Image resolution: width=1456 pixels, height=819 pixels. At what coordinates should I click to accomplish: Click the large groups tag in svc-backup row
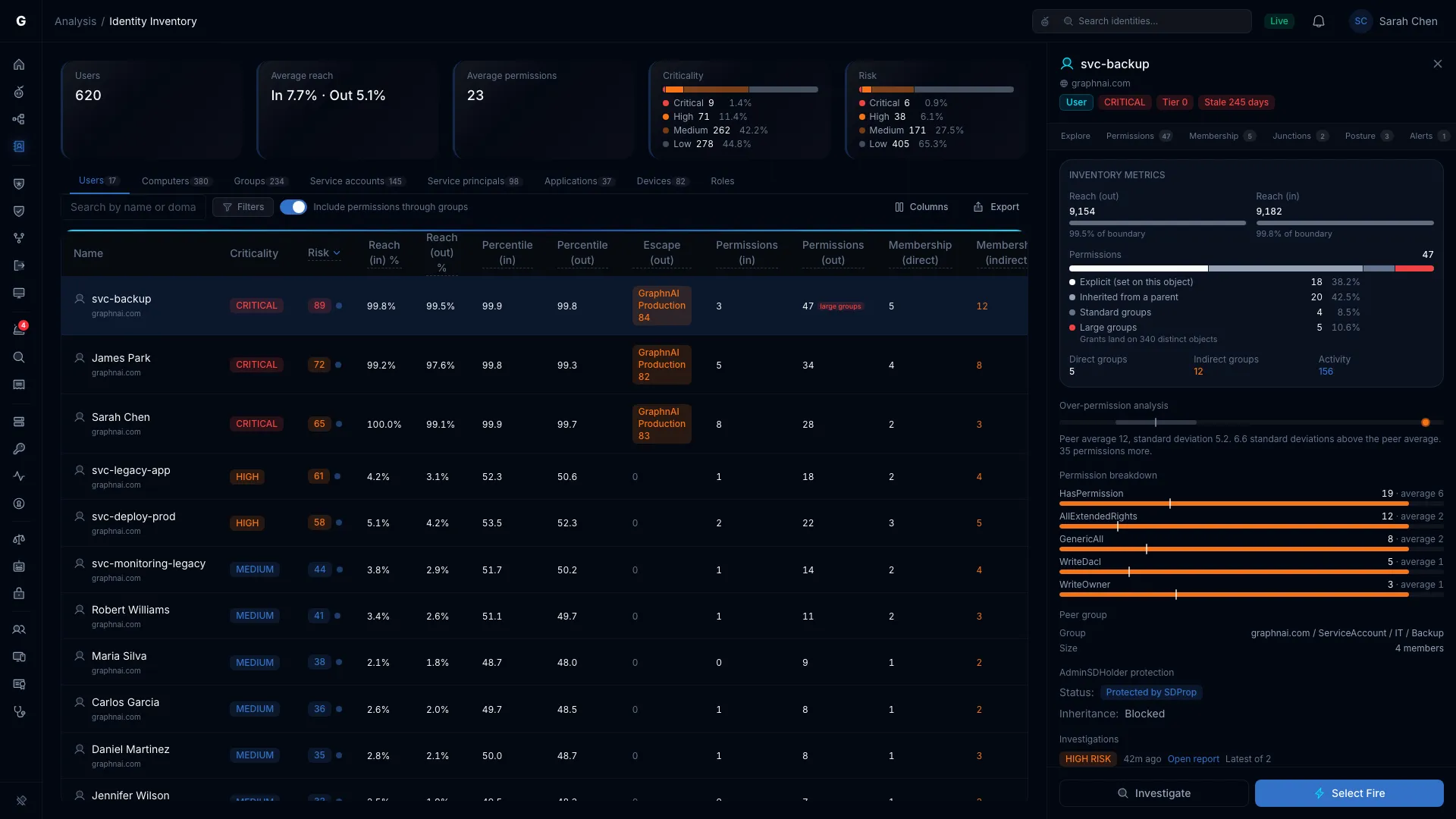pyautogui.click(x=840, y=306)
